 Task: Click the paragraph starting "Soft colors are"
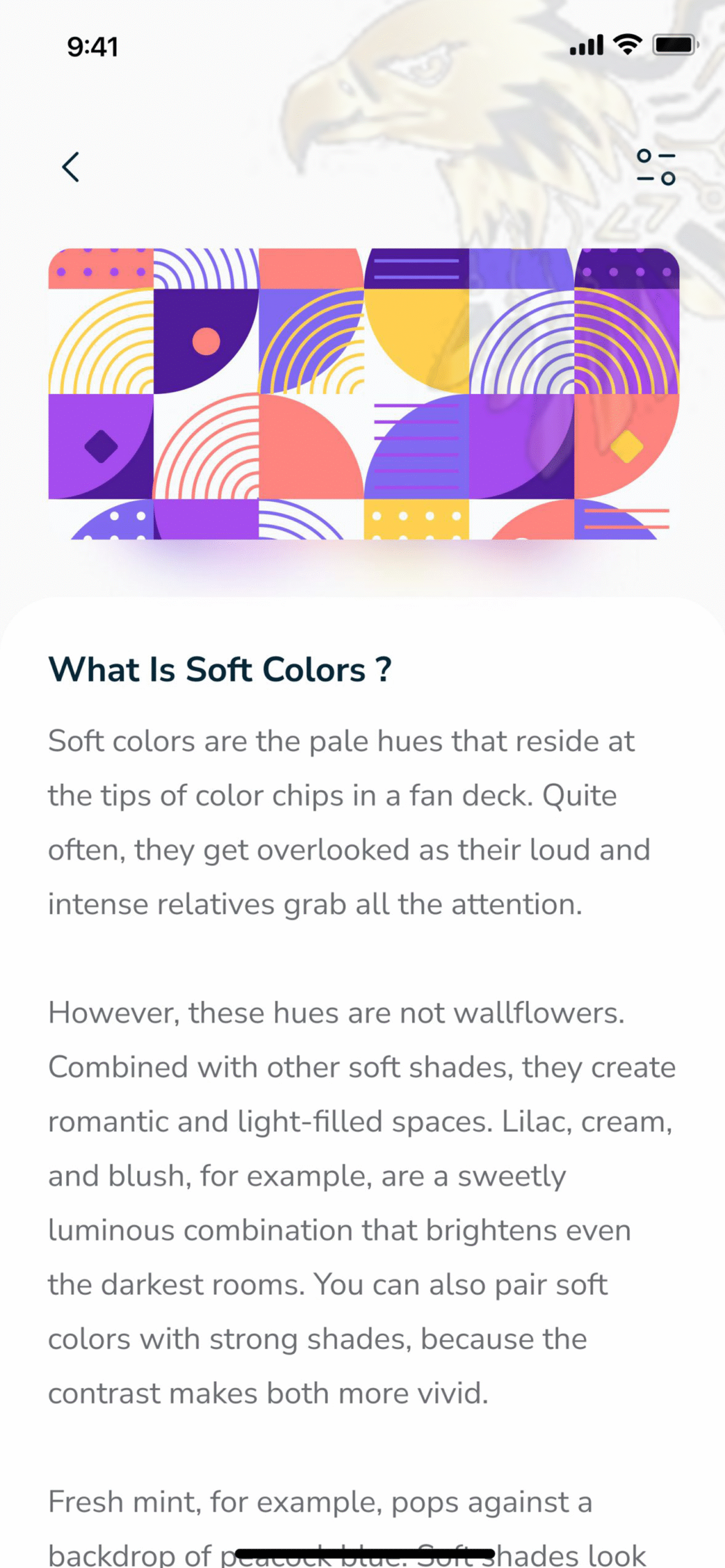[349, 822]
